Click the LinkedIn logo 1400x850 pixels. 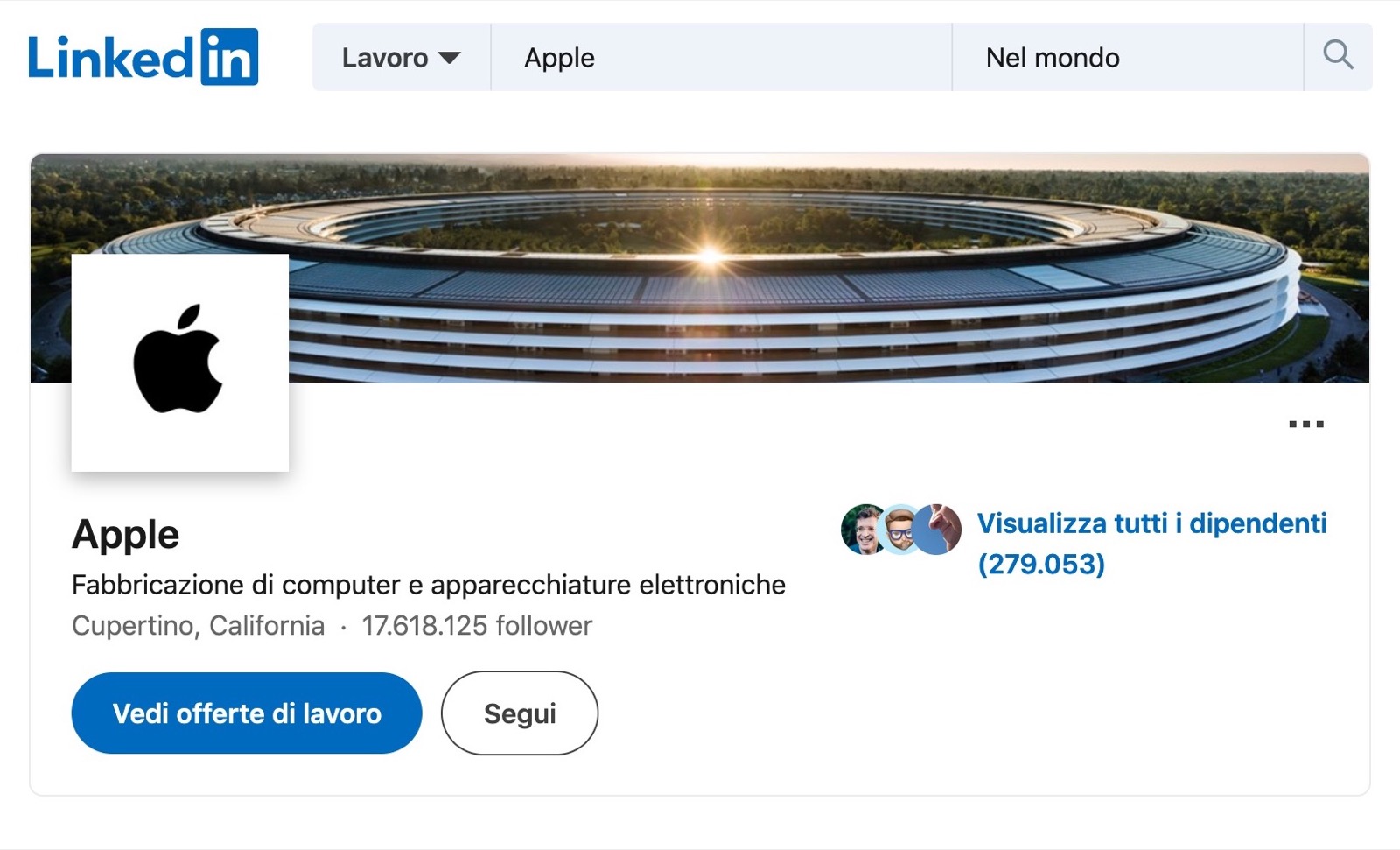[143, 58]
